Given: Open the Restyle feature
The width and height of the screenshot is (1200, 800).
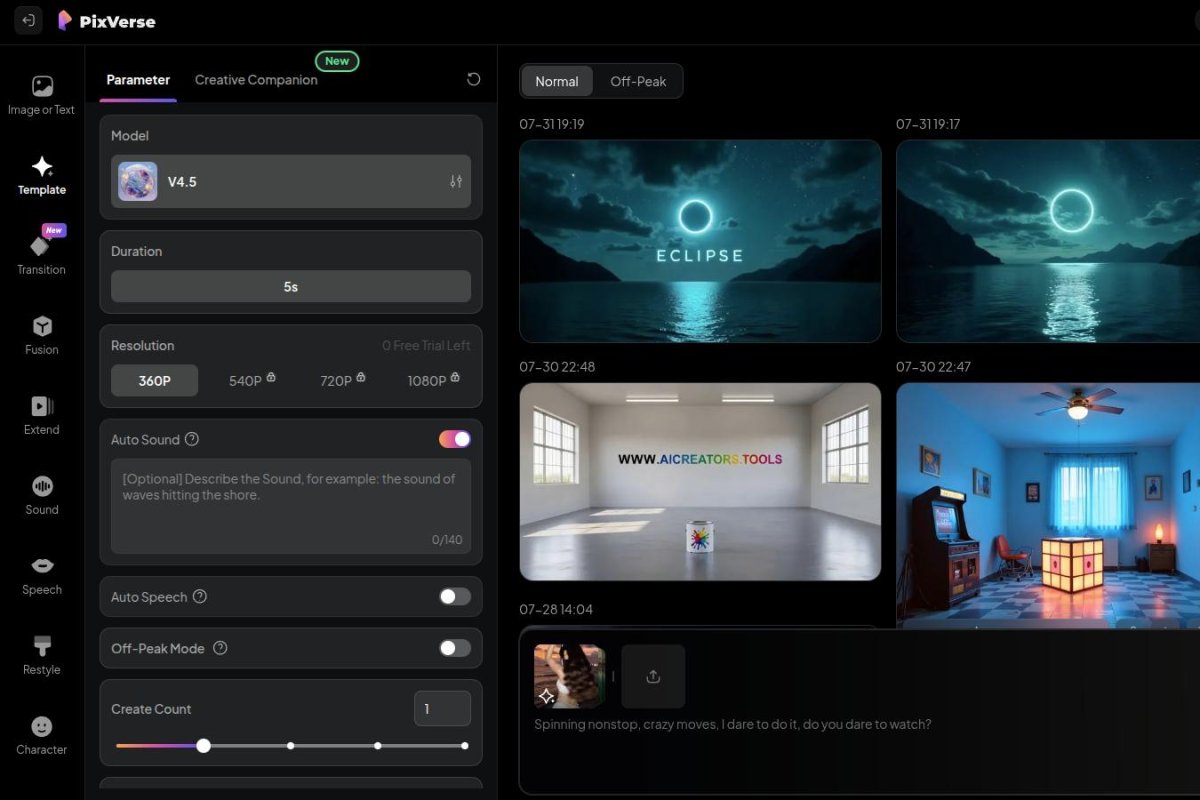Looking at the screenshot, I should pos(41,653).
